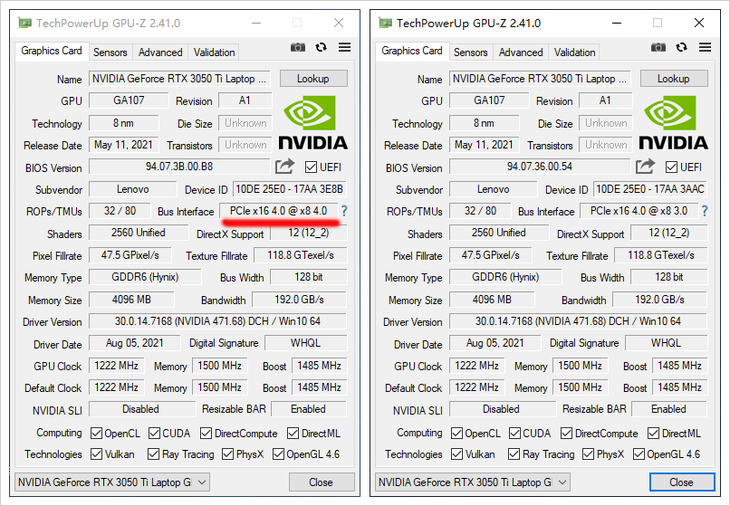Open the GPU selection dropdown in left window

112,482
